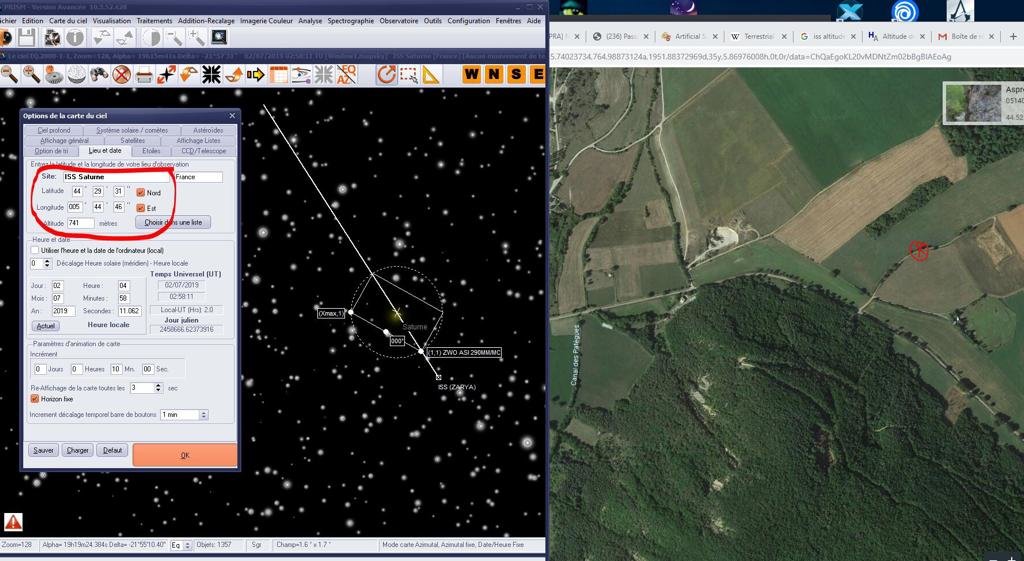The width and height of the screenshot is (1024, 561).
Task: Click the calendar table icon
Action: click(279, 74)
